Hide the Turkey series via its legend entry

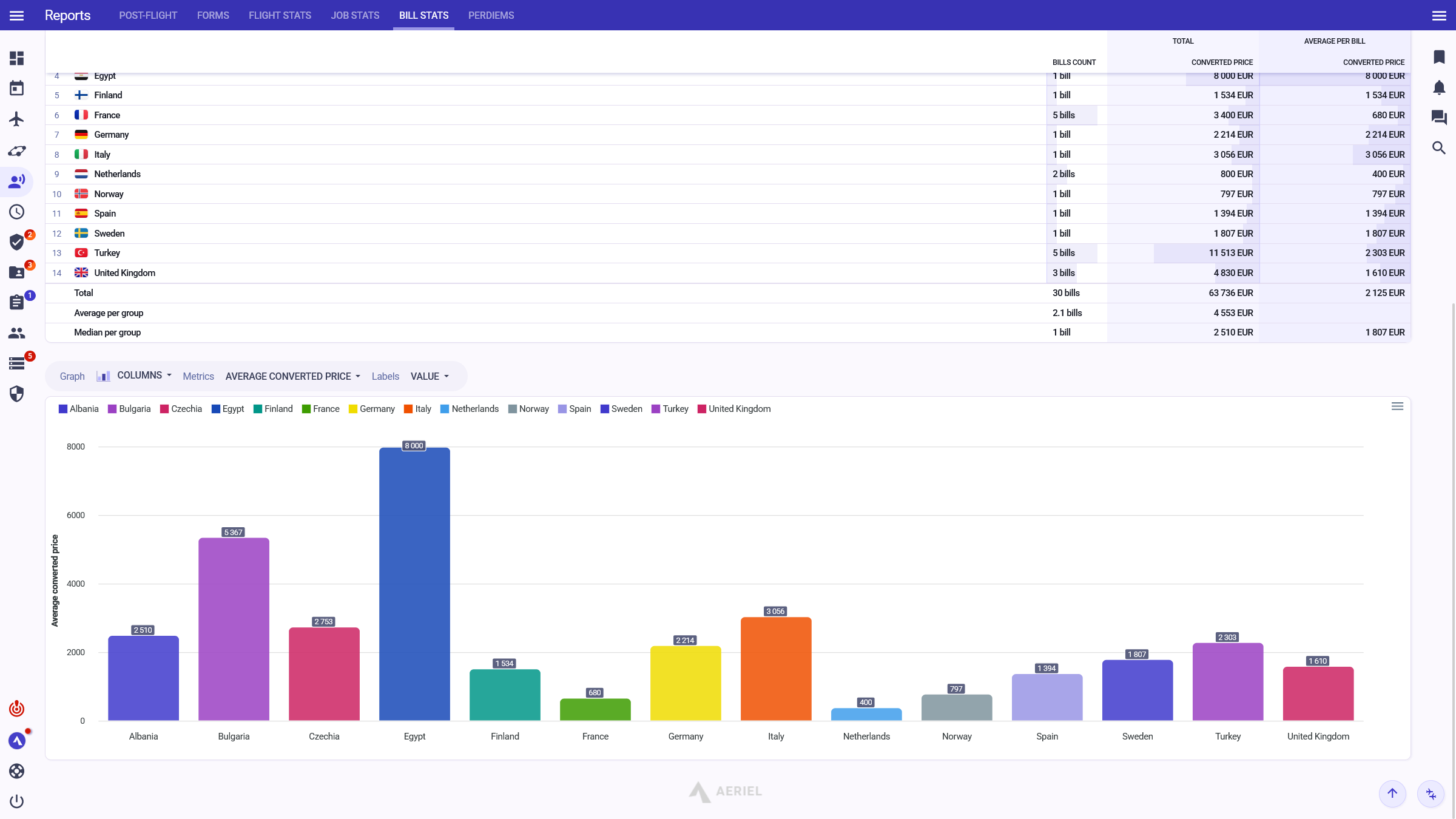tap(670, 409)
